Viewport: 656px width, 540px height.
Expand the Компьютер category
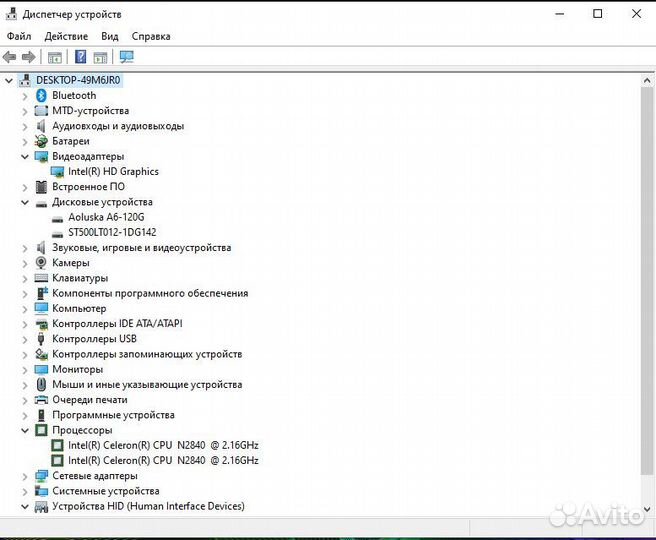coord(25,309)
